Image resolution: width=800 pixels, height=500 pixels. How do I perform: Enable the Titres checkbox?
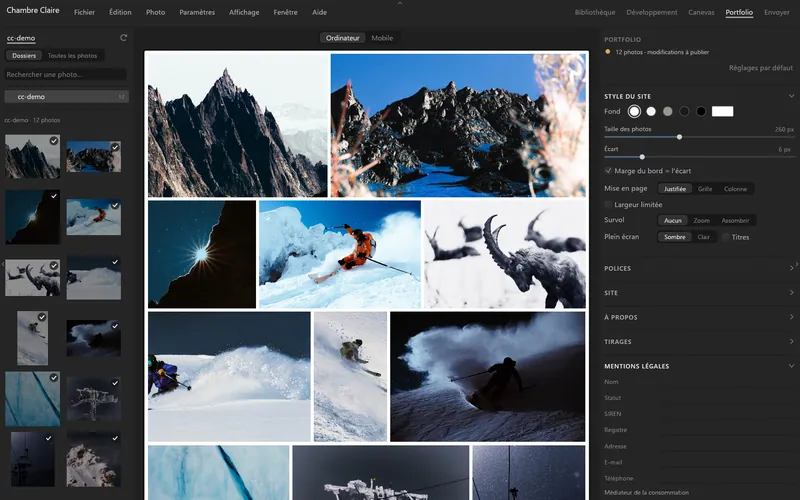pos(725,237)
